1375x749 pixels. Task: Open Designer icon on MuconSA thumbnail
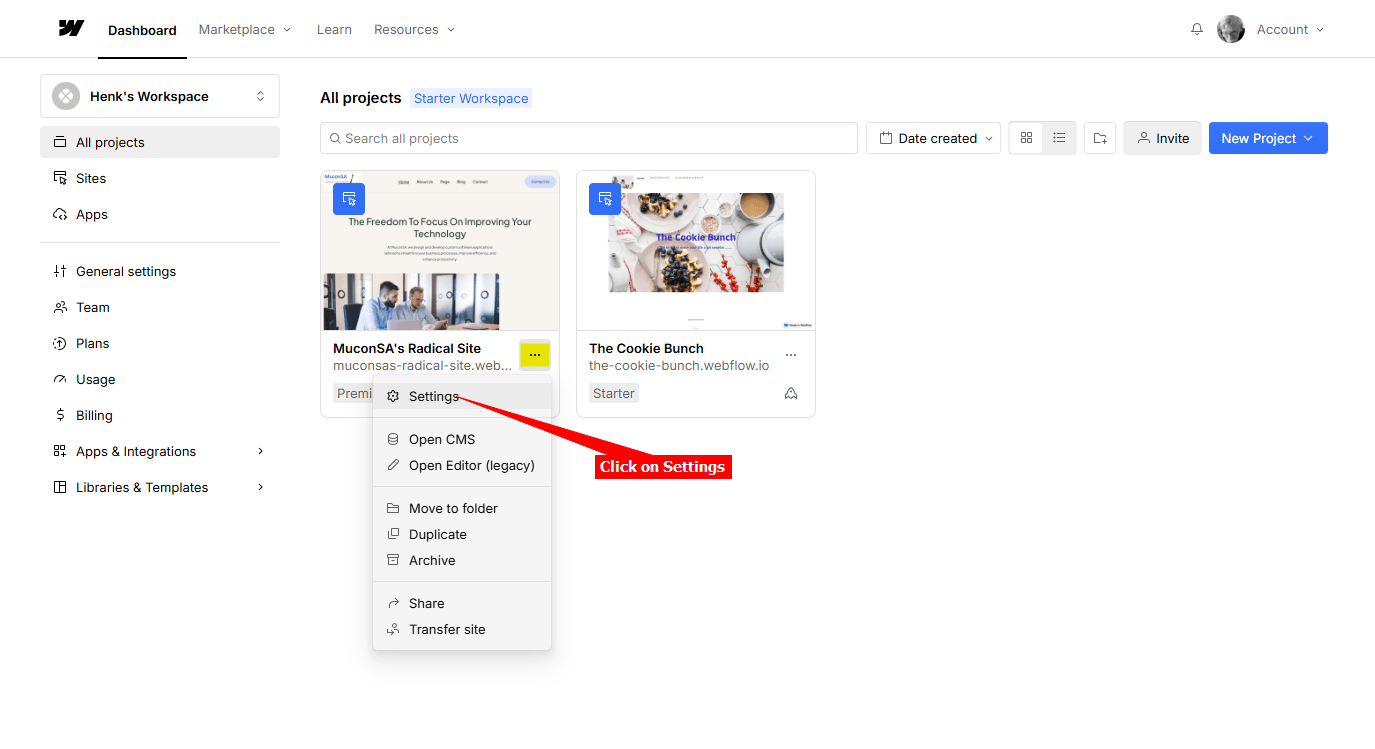point(349,199)
